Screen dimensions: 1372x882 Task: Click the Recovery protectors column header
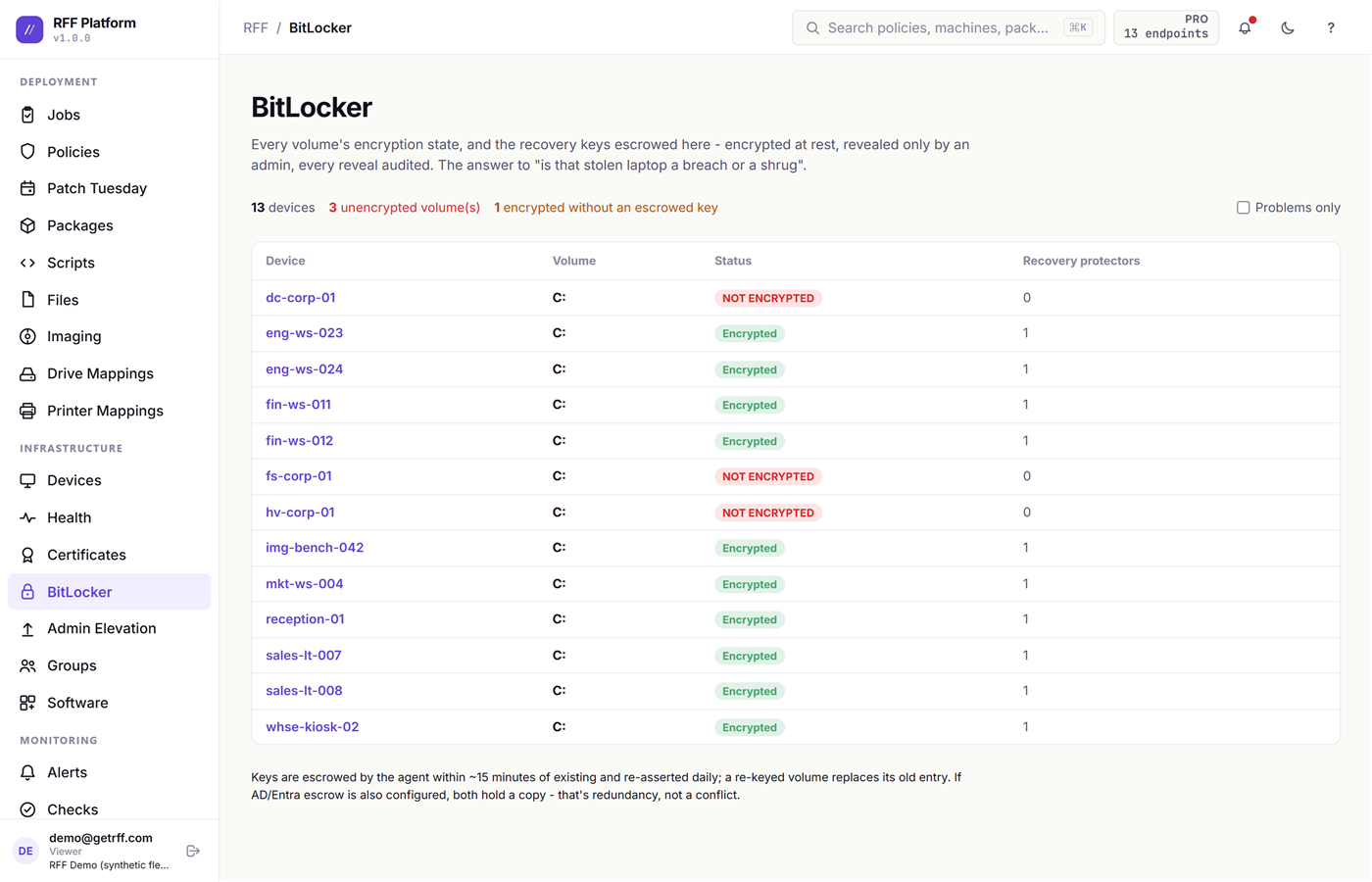(x=1081, y=261)
